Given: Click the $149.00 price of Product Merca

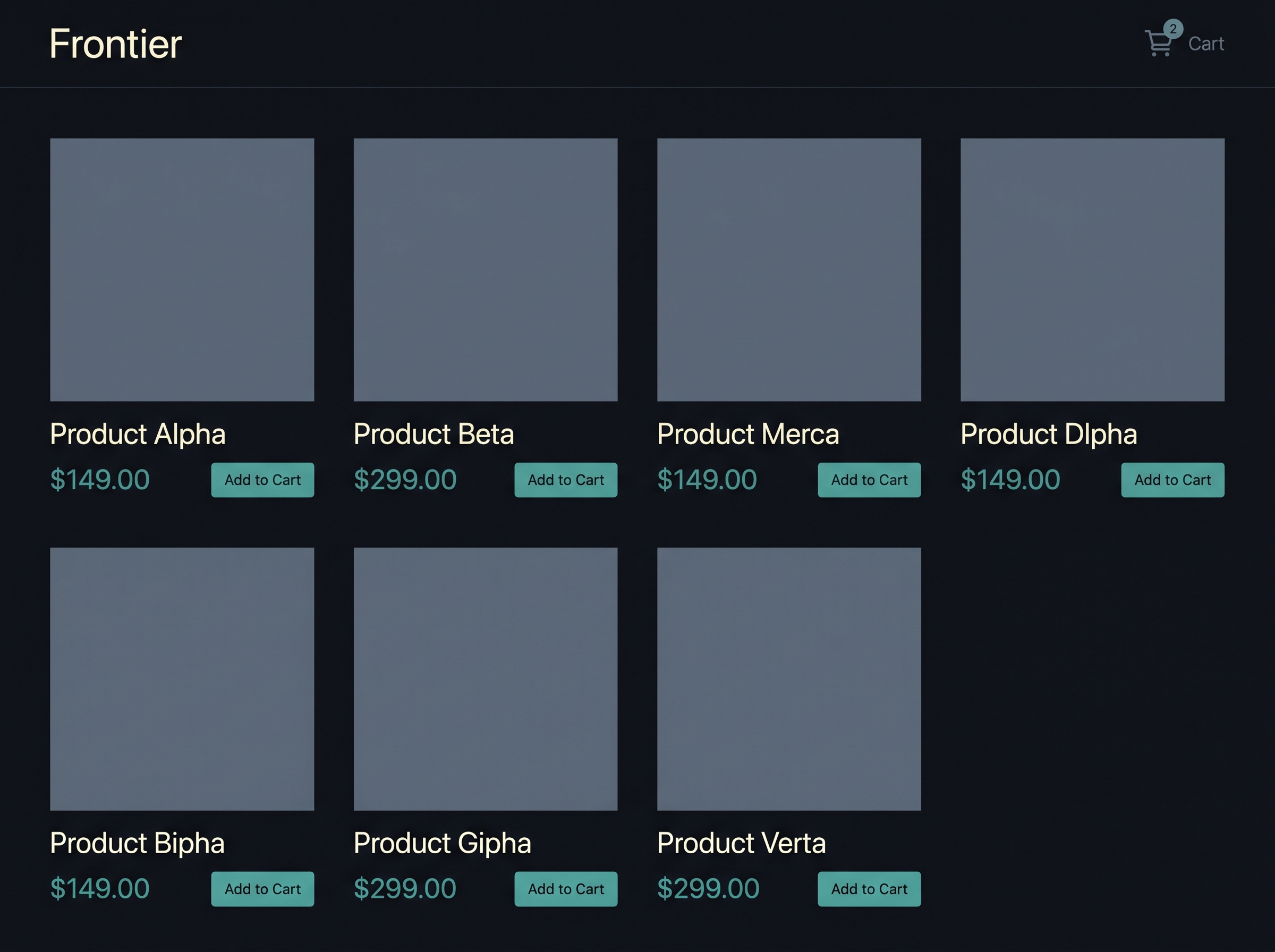Looking at the screenshot, I should click(707, 480).
